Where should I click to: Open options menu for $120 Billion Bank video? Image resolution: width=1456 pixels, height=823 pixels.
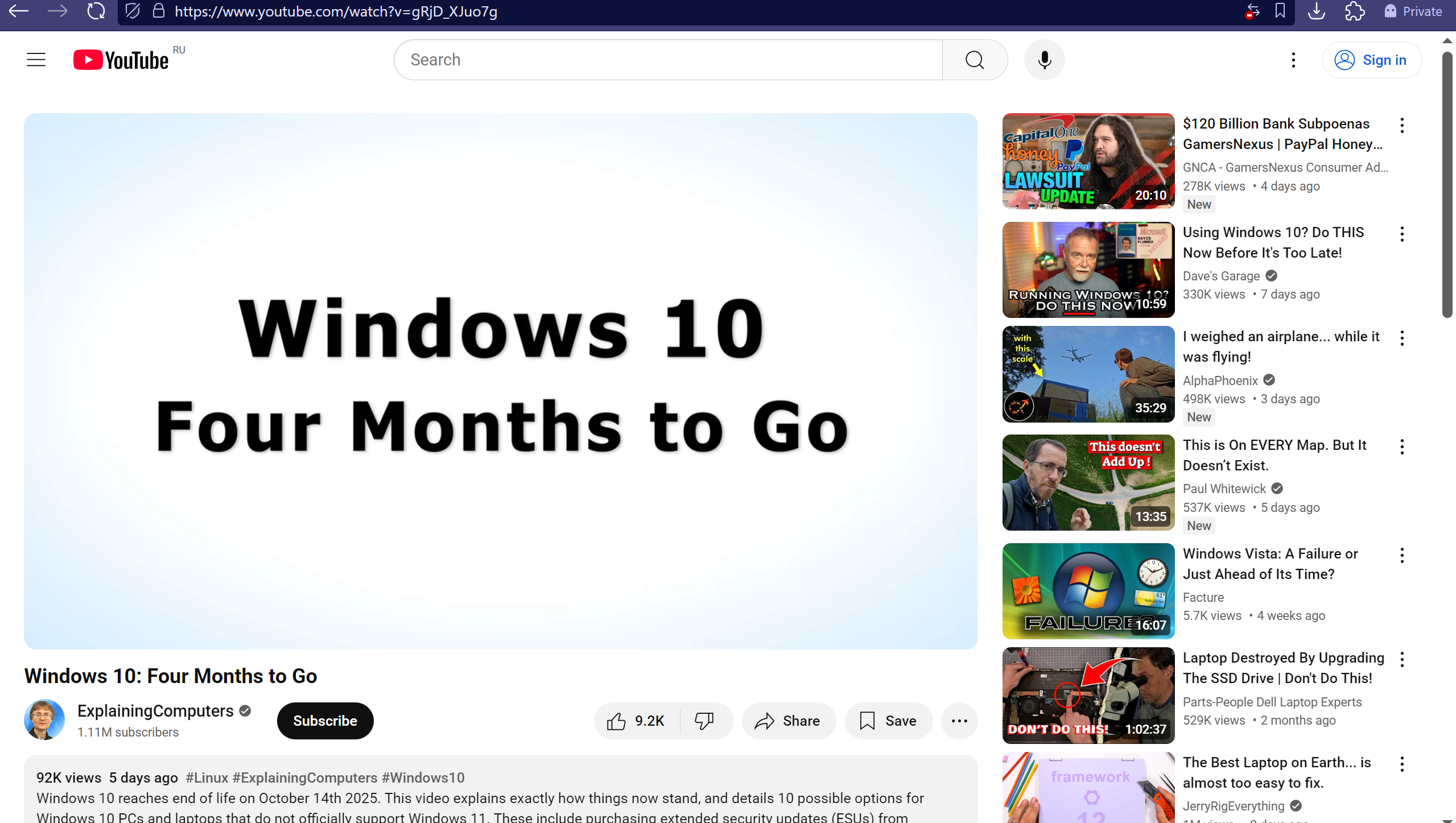[x=1402, y=125]
